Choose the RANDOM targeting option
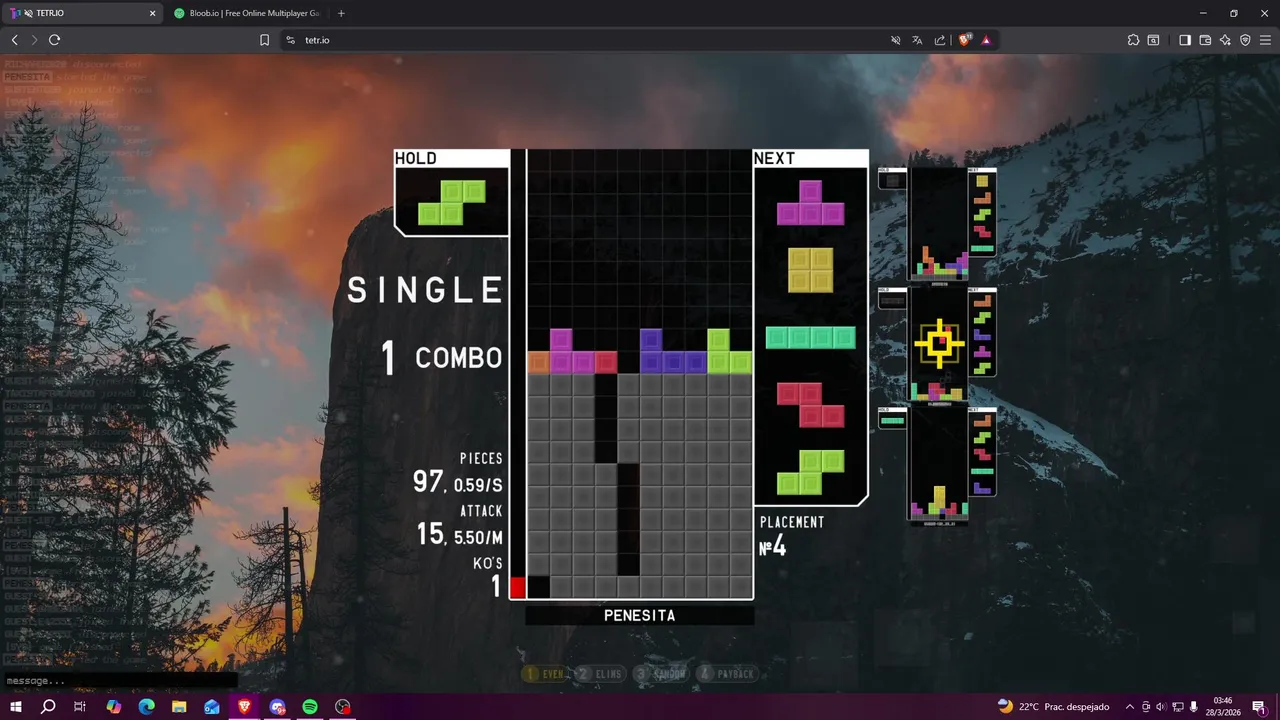Viewport: 1280px width, 720px height. point(660,674)
